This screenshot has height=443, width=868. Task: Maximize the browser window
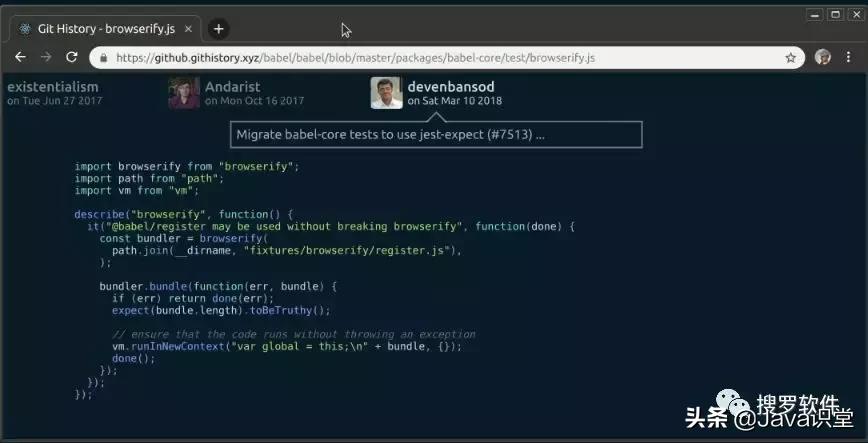point(835,14)
